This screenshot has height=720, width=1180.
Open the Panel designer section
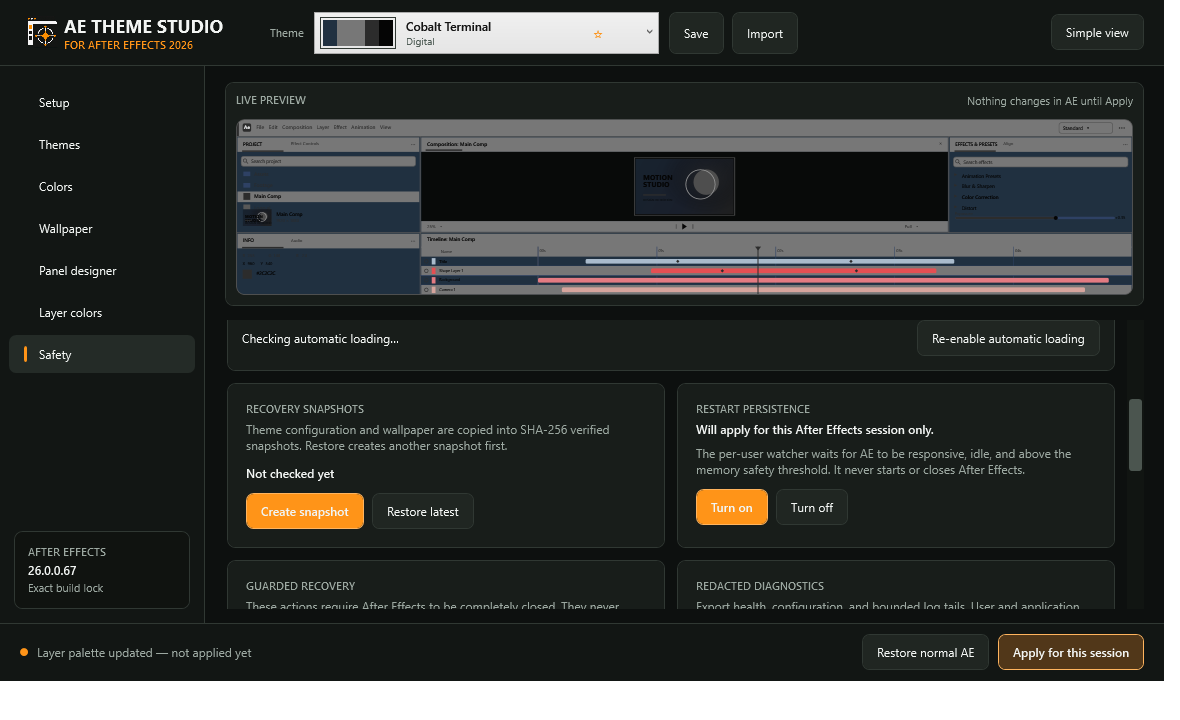point(102,271)
